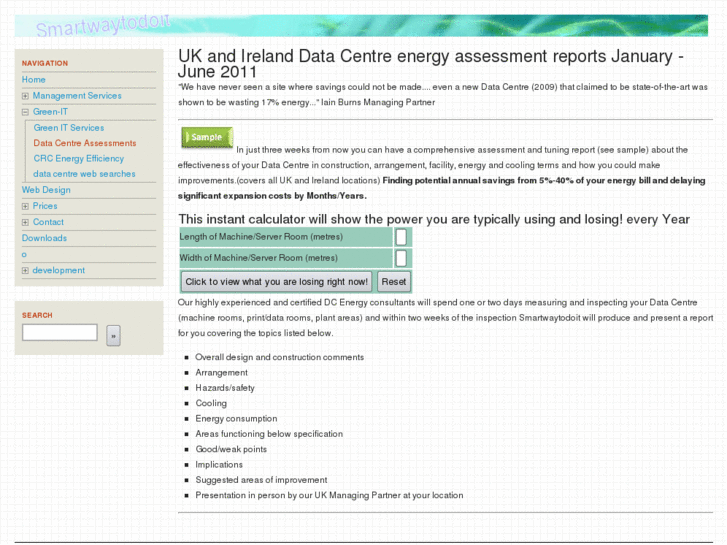
Task: Expand the Contact navigation item
Action: click(25, 223)
